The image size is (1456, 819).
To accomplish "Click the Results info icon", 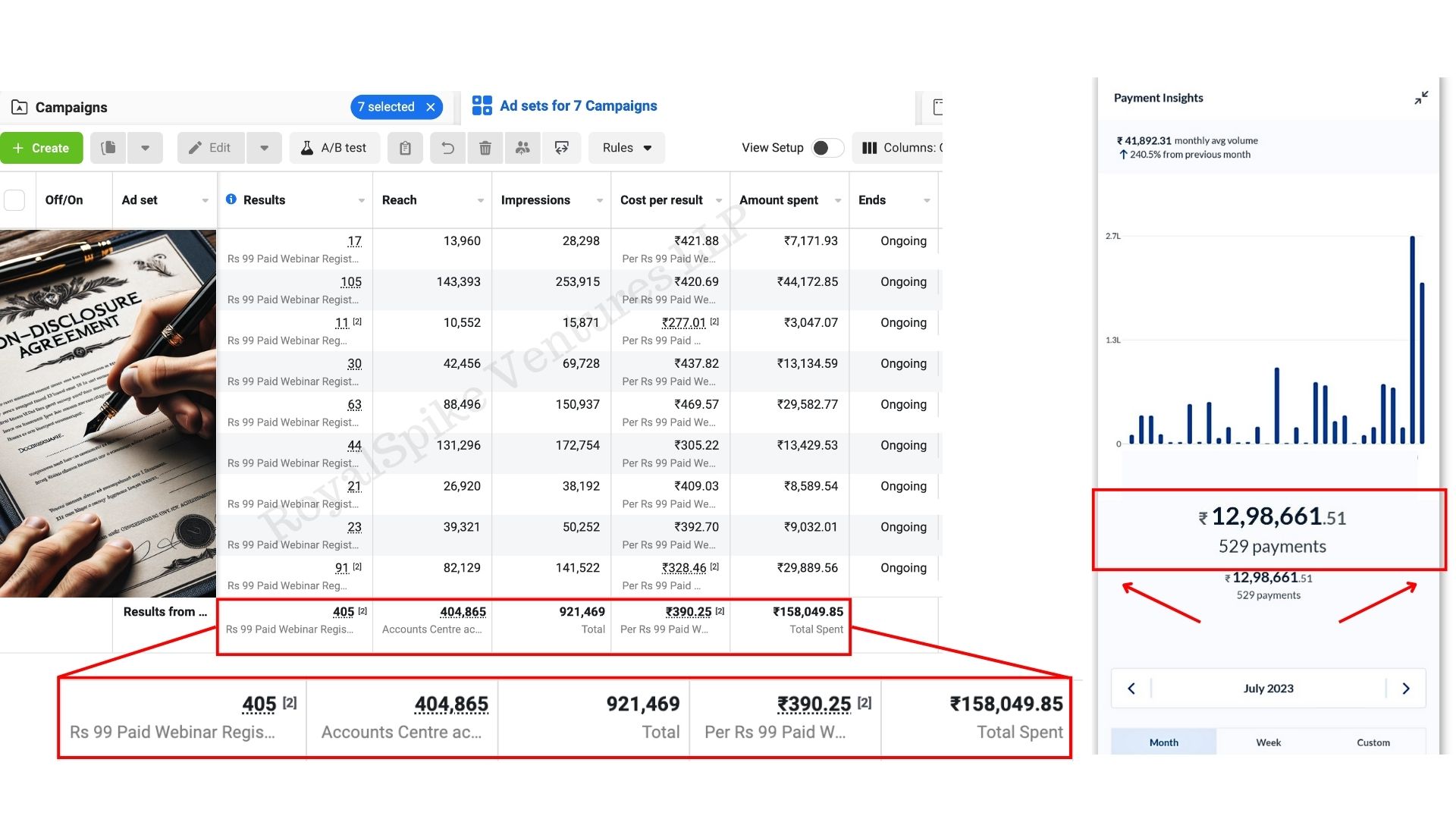I will [231, 199].
